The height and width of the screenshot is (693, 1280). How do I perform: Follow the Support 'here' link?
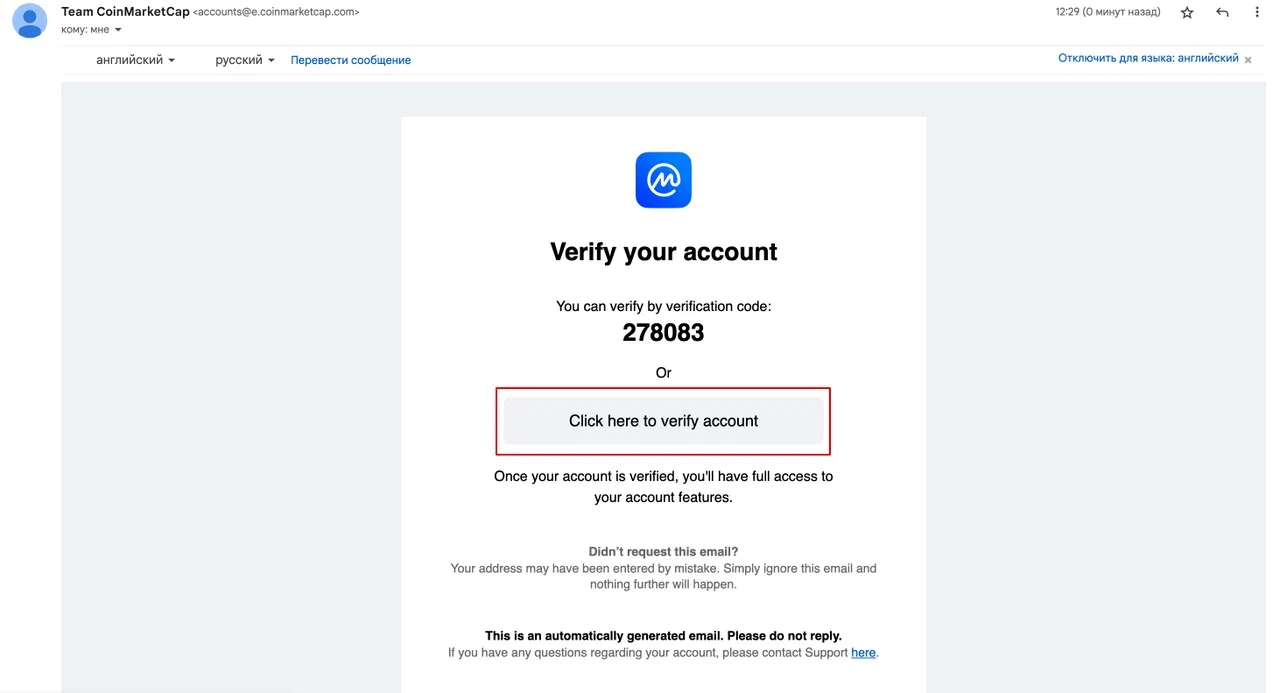click(x=863, y=653)
